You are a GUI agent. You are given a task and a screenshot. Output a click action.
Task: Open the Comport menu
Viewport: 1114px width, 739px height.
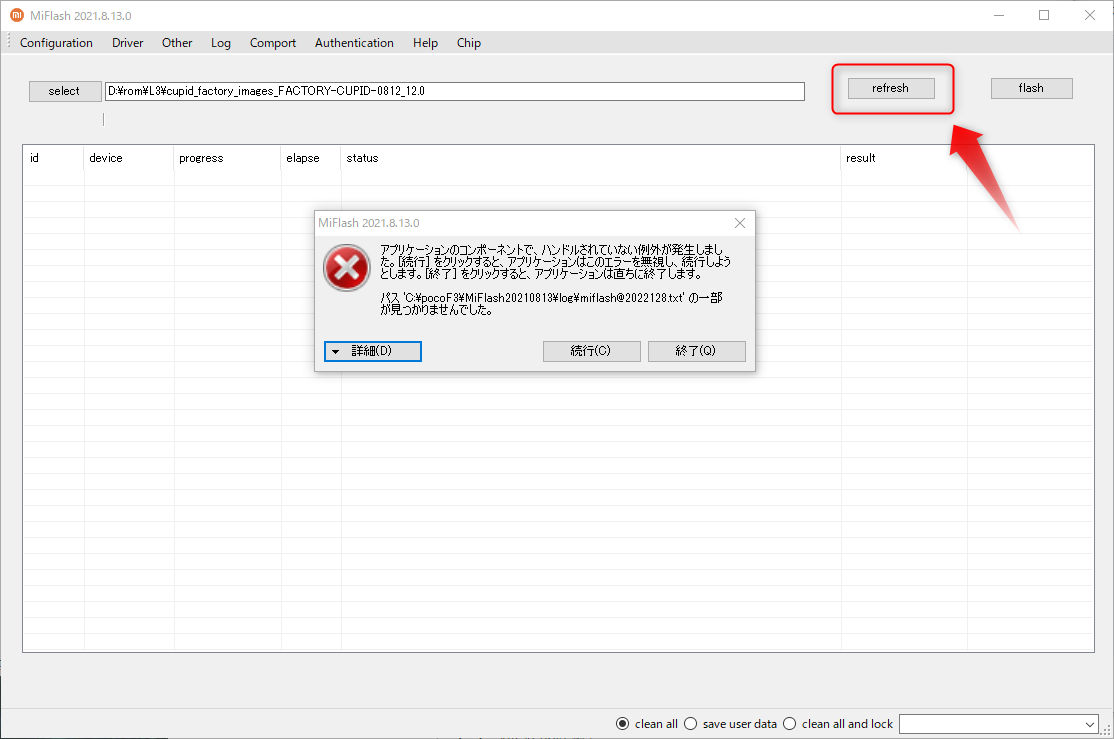point(272,43)
